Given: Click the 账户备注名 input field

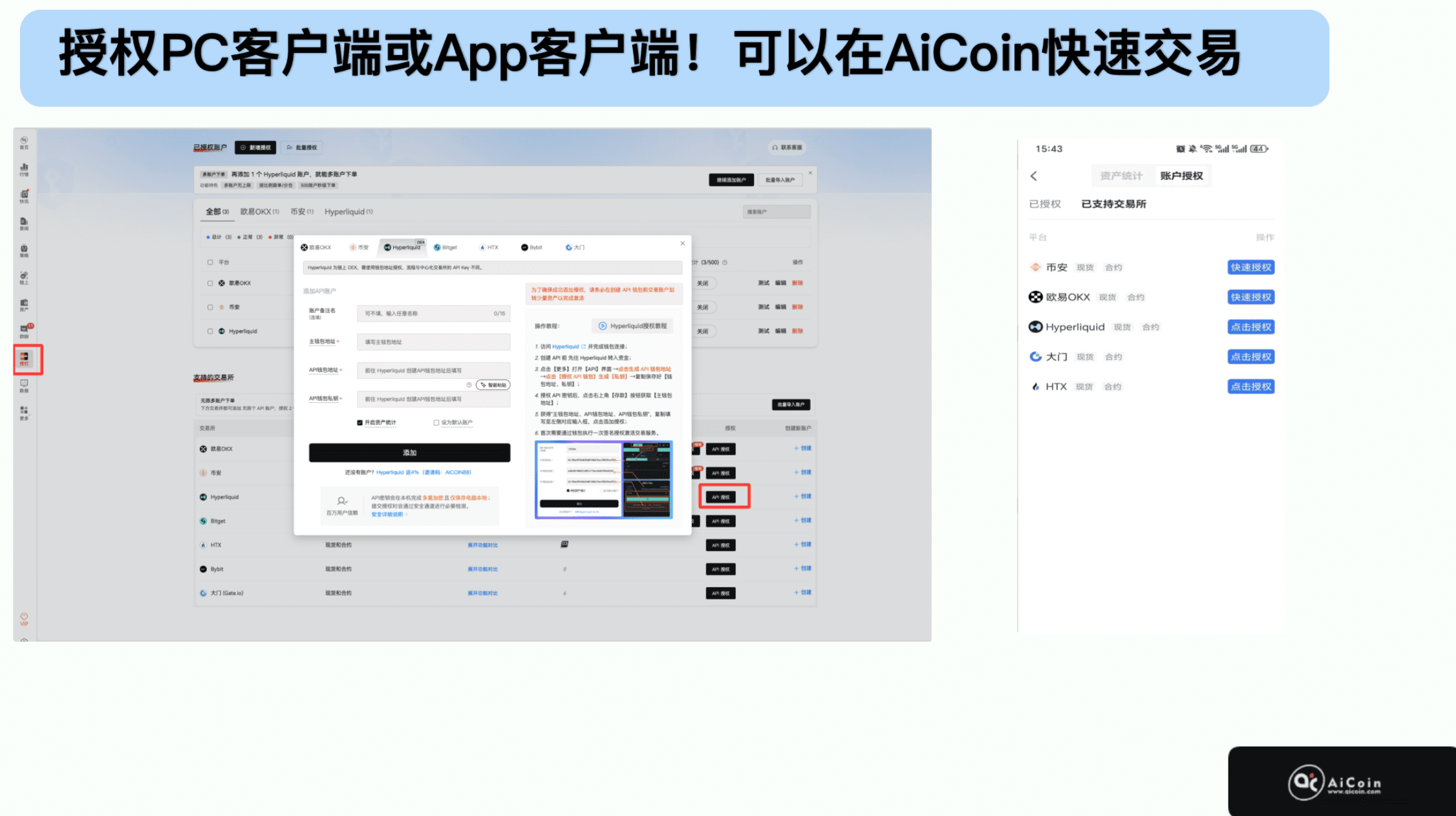Looking at the screenshot, I should (x=433, y=314).
